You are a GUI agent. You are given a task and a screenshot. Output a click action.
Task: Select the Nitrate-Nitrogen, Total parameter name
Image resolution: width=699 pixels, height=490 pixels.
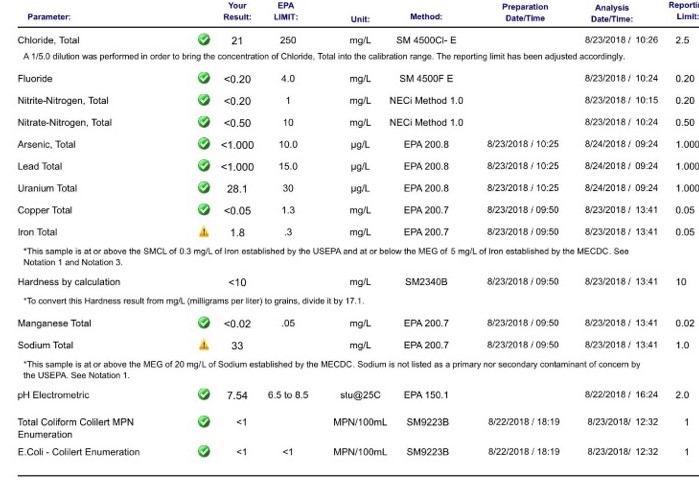tap(65, 123)
